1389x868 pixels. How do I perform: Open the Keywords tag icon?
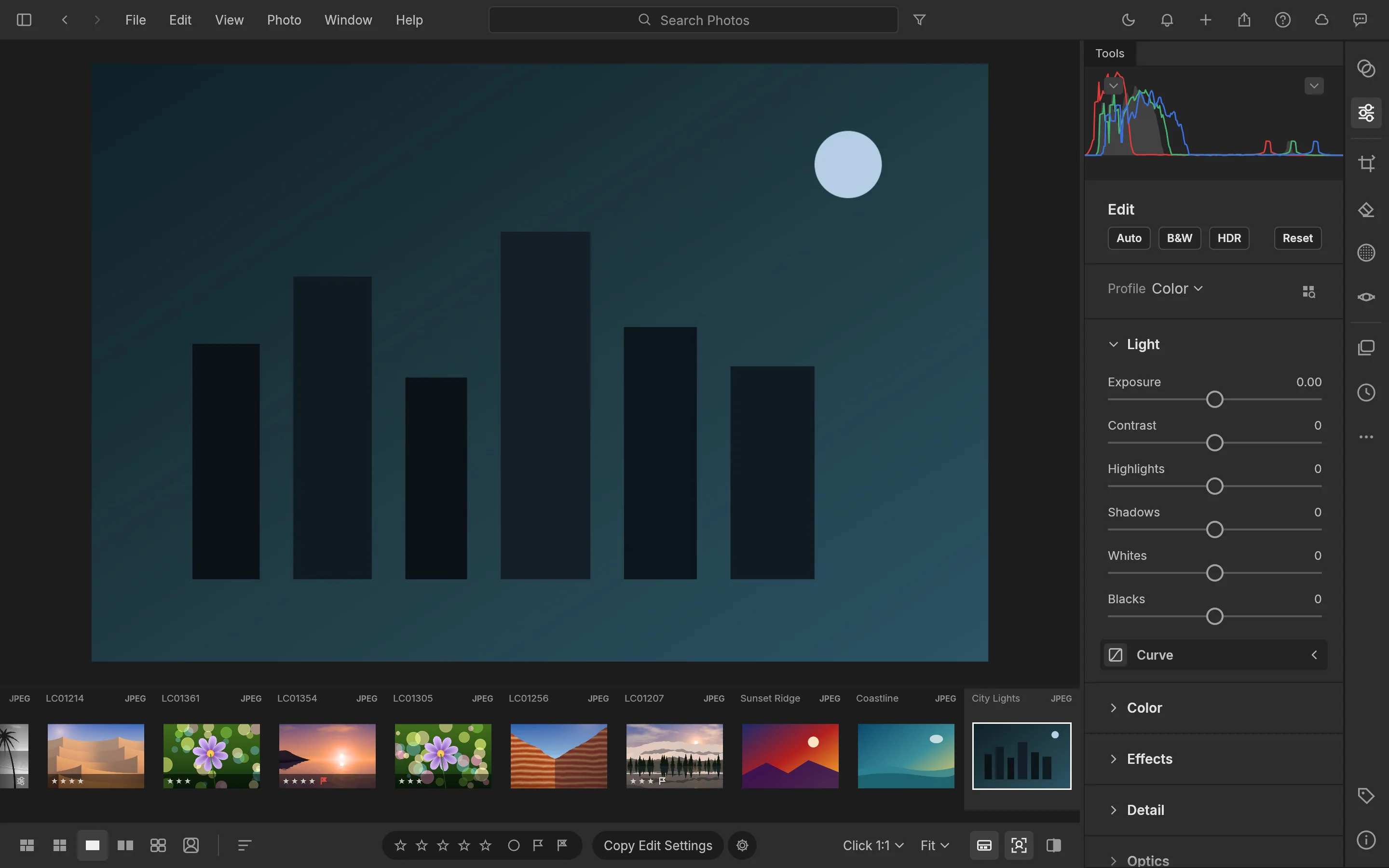pos(1366,796)
